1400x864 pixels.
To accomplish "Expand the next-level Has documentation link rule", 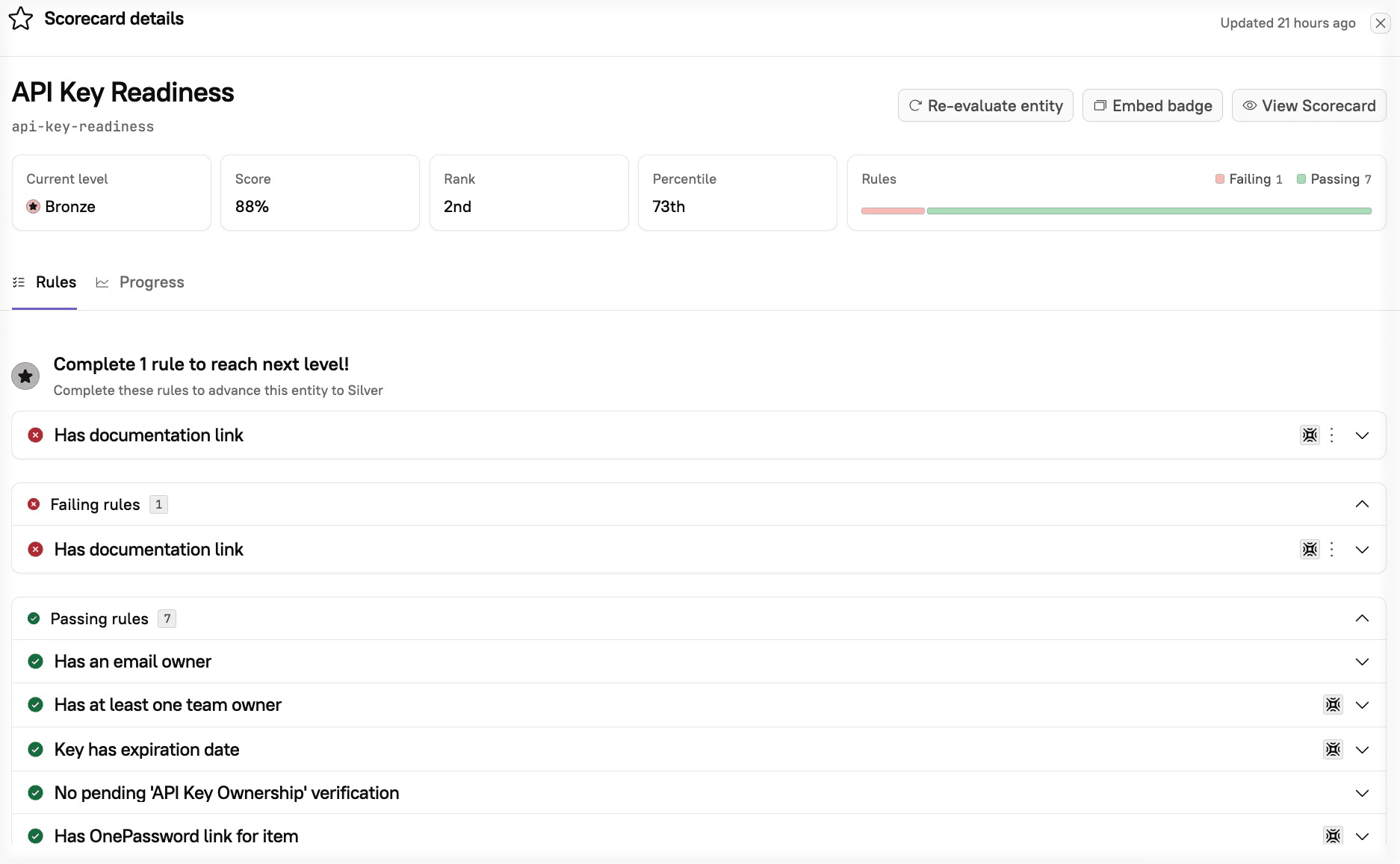I will (1362, 435).
